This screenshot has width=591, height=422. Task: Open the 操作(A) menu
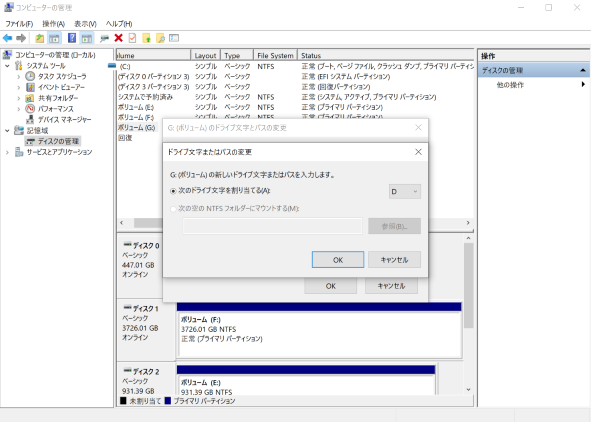(x=54, y=24)
